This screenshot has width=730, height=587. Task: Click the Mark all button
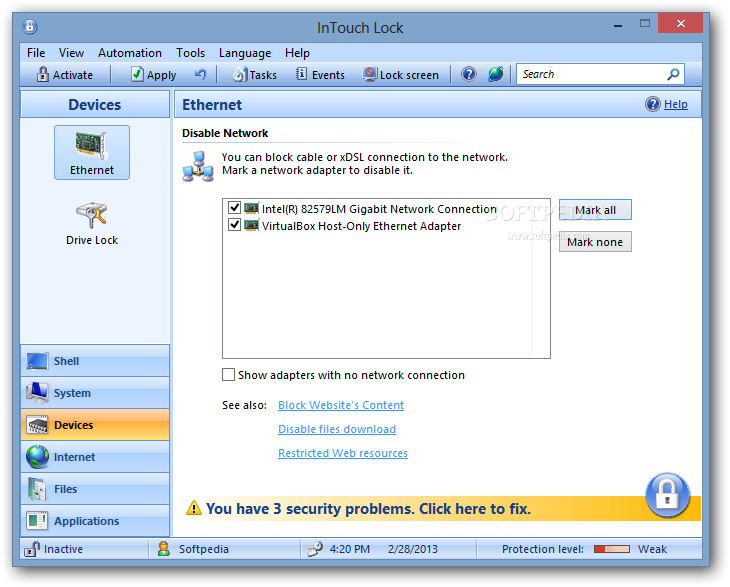pyautogui.click(x=595, y=210)
